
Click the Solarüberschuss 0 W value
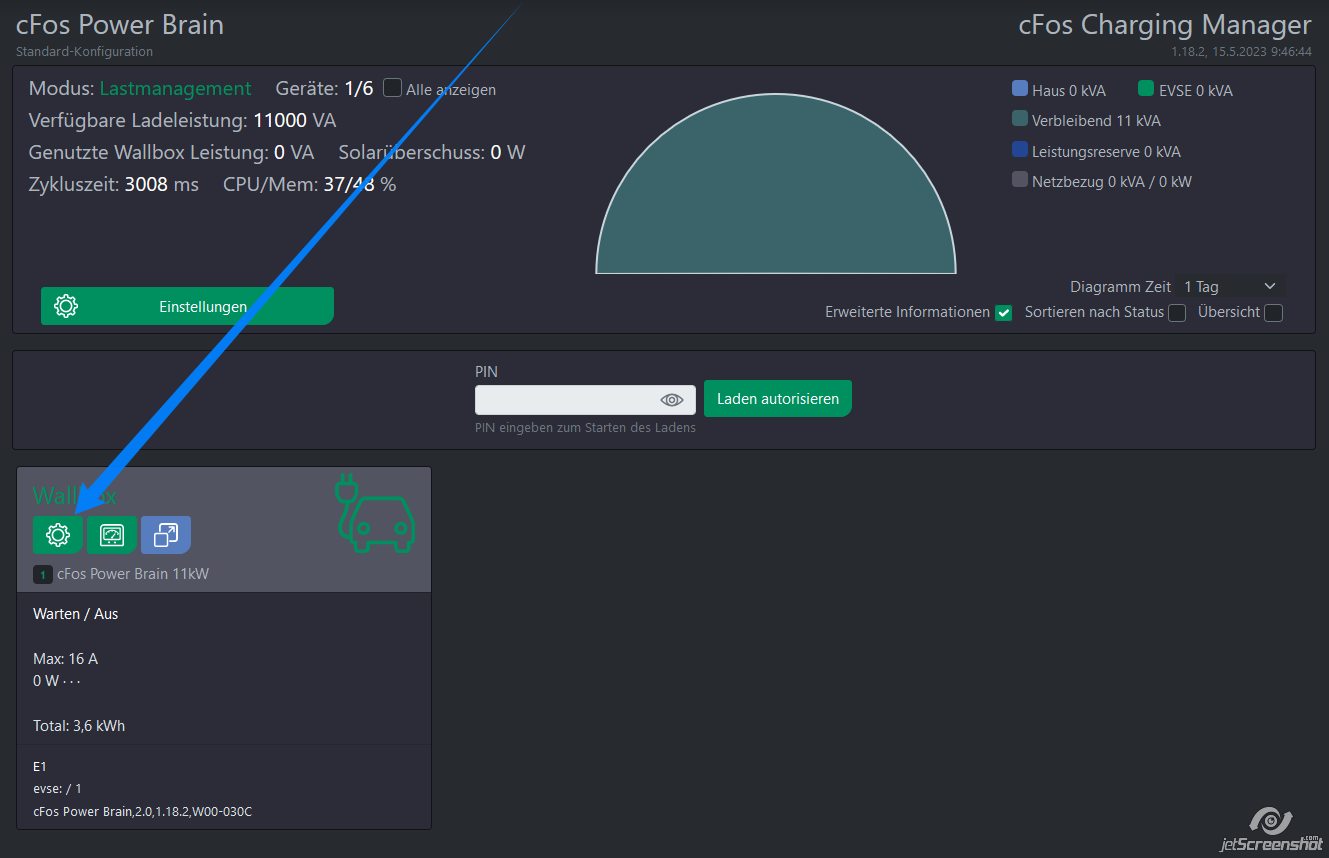click(x=508, y=153)
